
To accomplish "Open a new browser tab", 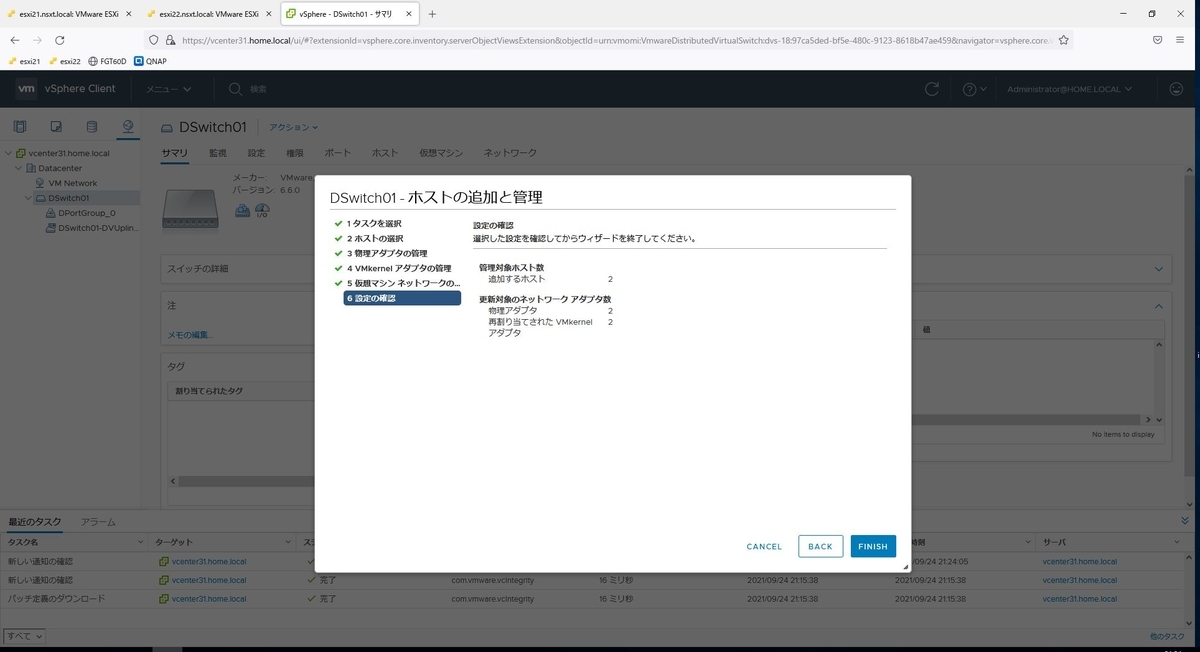I will (x=432, y=14).
